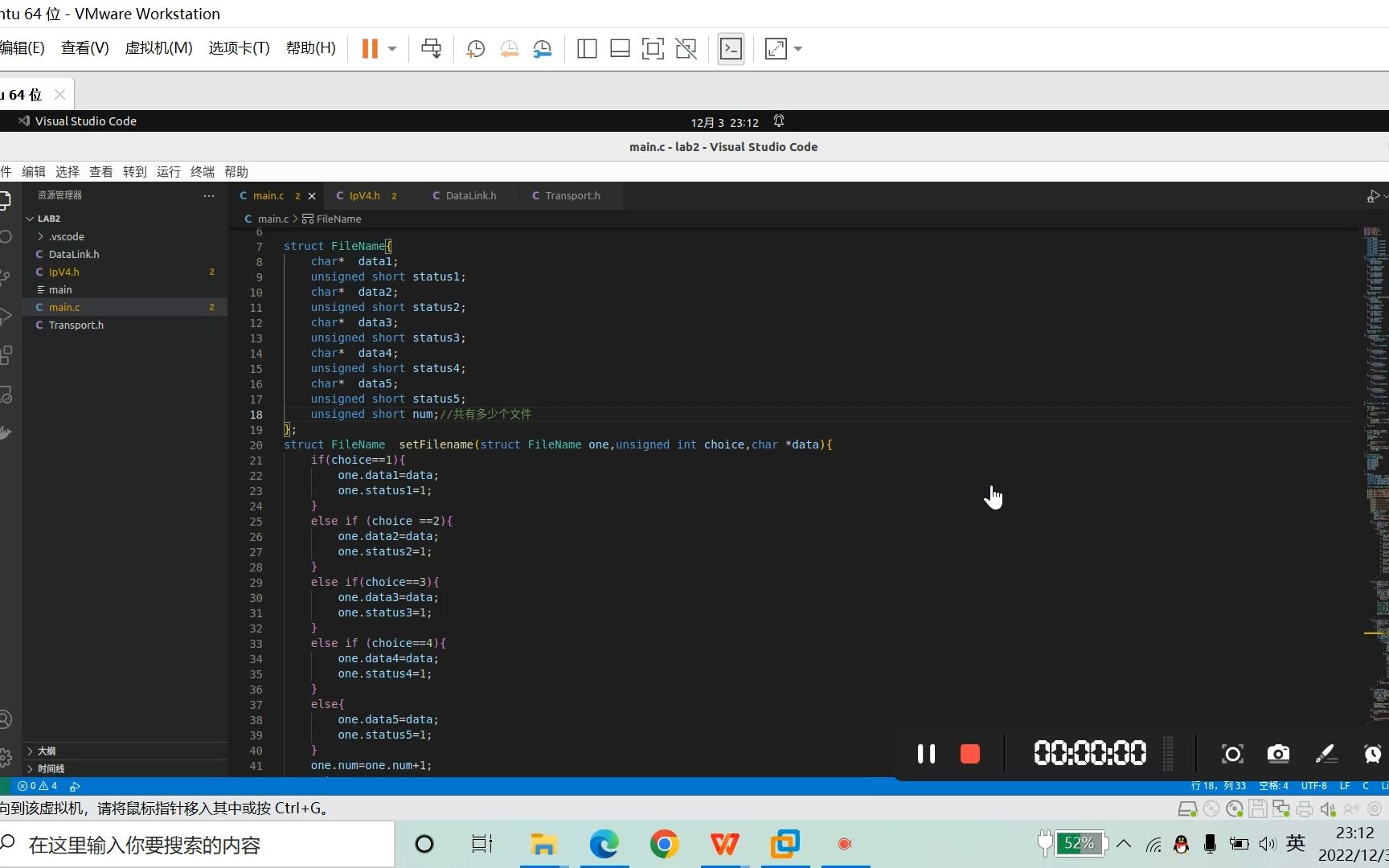1389x868 pixels.
Task: Revert to VMware snapshot icon
Action: [510, 49]
